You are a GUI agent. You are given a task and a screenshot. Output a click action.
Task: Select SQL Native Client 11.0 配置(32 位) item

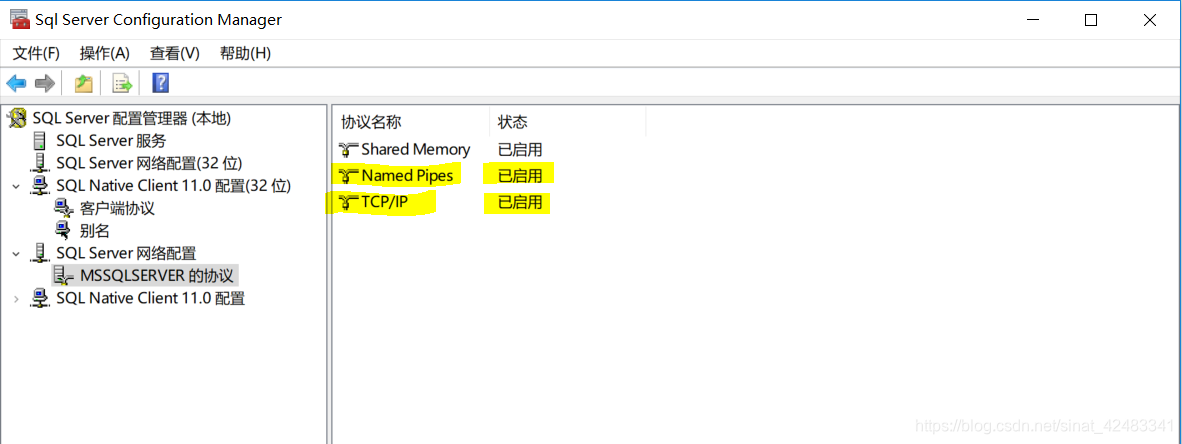tap(173, 186)
